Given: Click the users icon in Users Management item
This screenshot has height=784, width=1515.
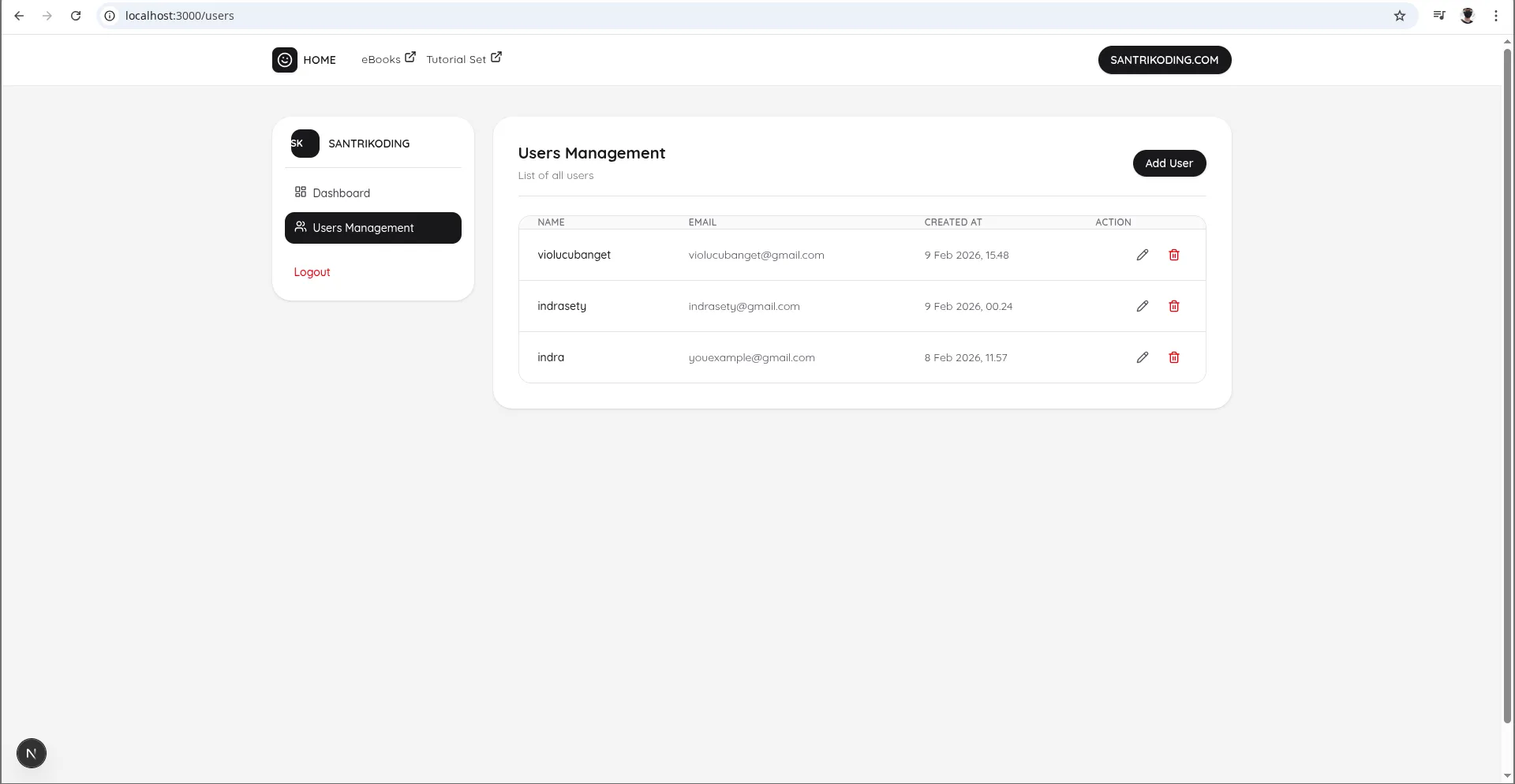Looking at the screenshot, I should 301,227.
